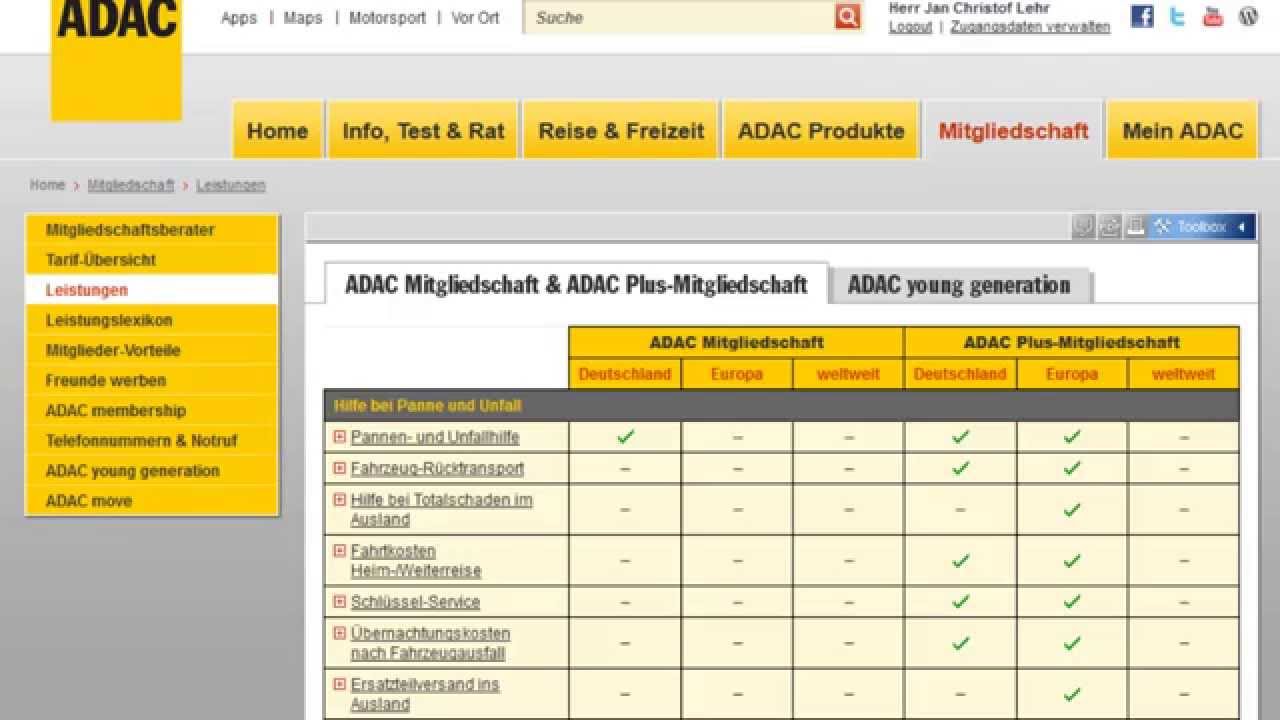Expand Ersatzteilversand ins Ausland plus icon
Image resolution: width=1280 pixels, height=720 pixels.
click(x=340, y=684)
